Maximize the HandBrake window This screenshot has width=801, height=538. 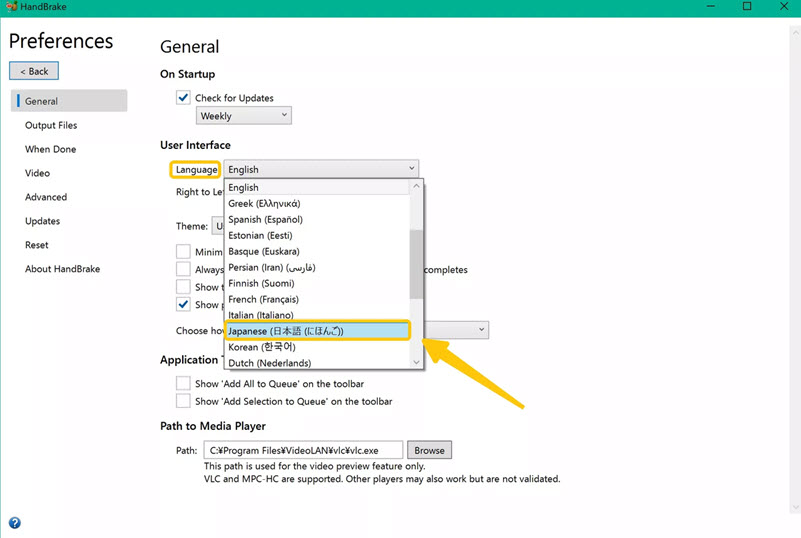click(x=746, y=7)
